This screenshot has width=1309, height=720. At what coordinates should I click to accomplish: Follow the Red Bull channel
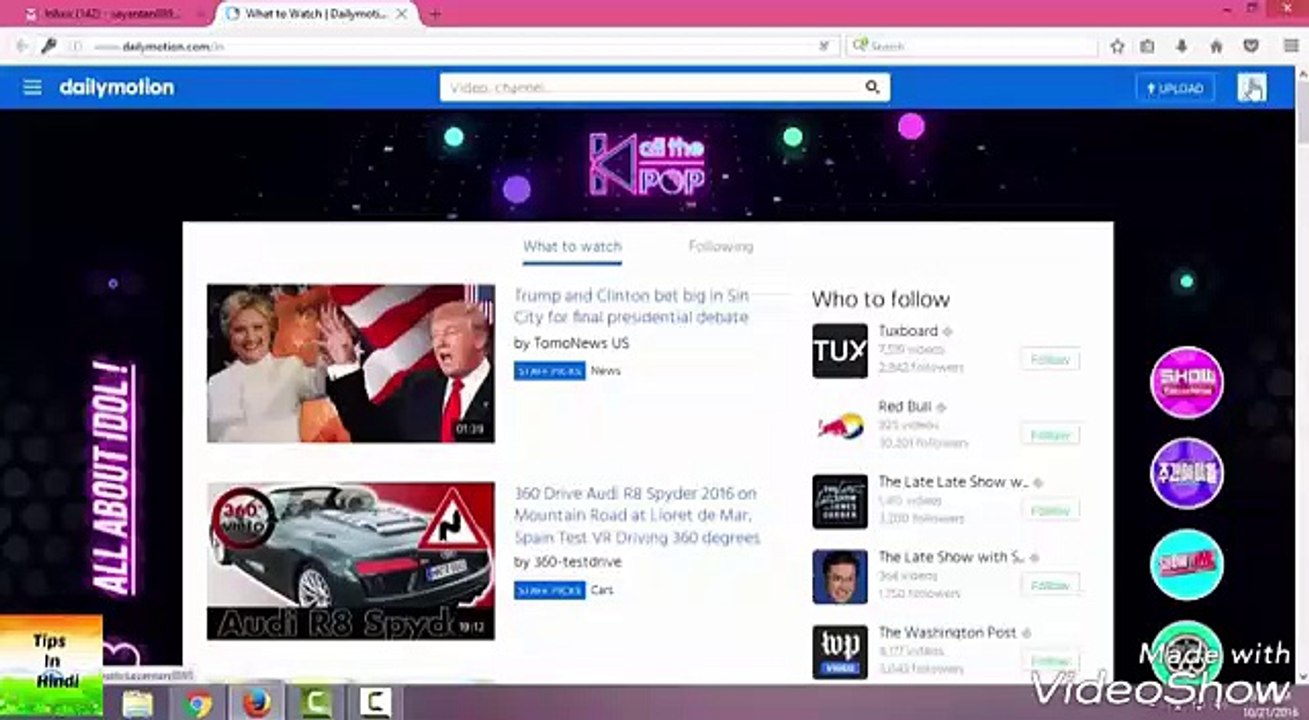click(1050, 435)
